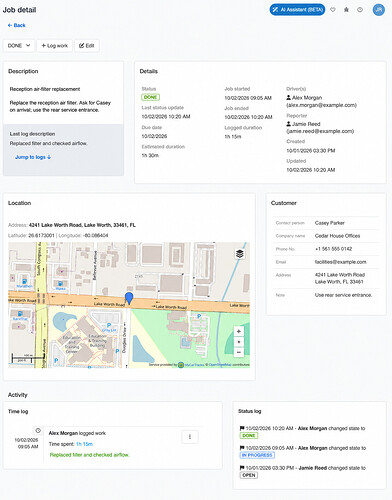Open the AI Assistant (BETA) button
This screenshot has height=500, width=392.
297,10
